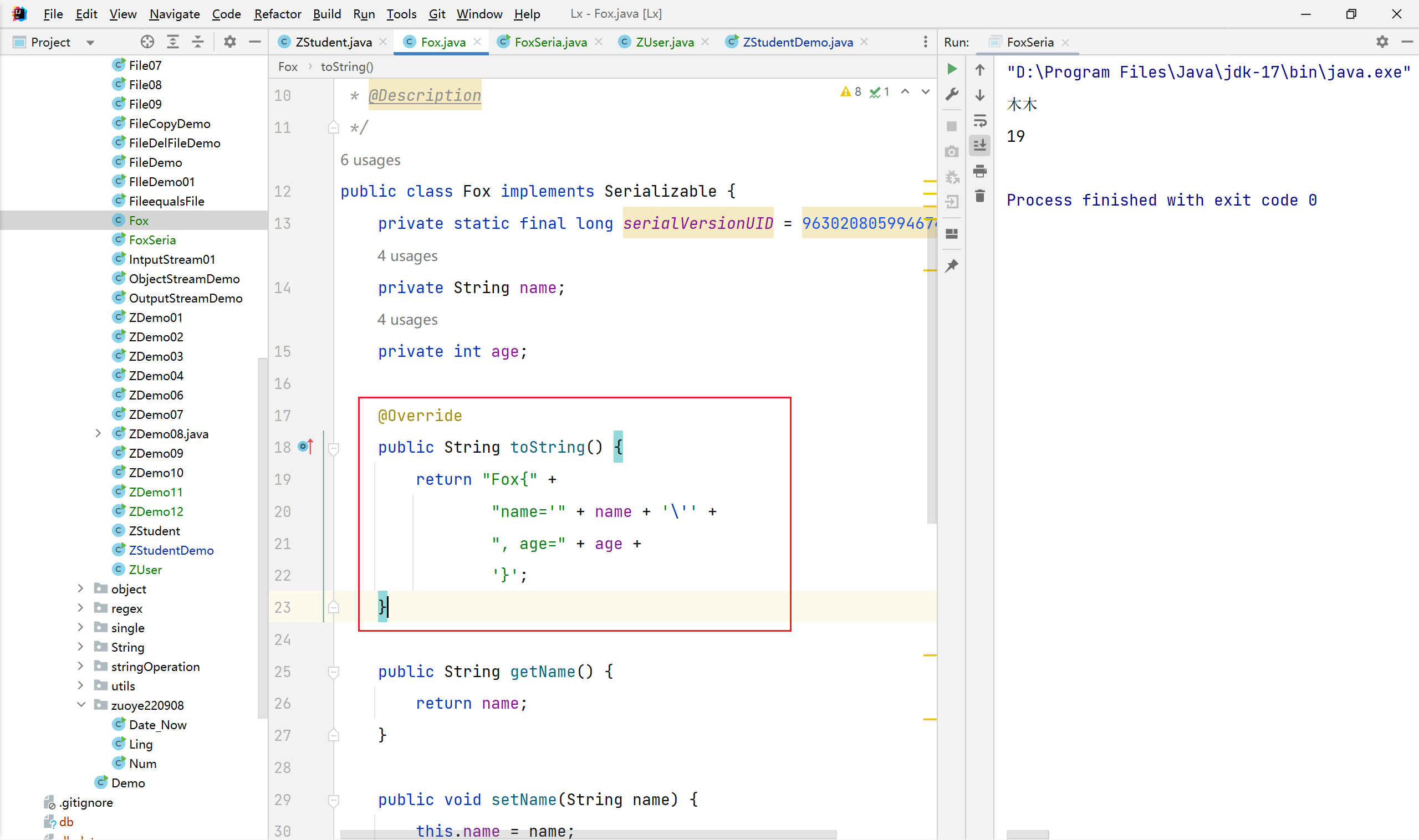This screenshot has height=840, width=1419.
Task: Select ZStudentDemo in the project tree
Action: [171, 550]
